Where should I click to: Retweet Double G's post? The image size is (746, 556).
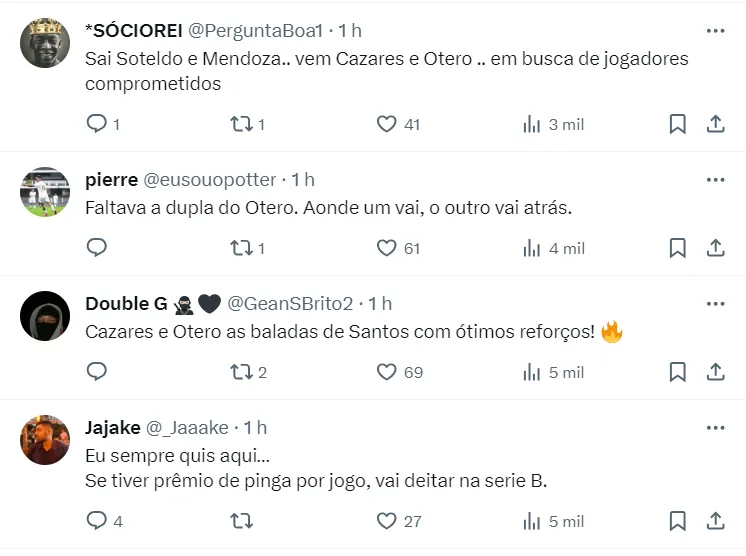pos(241,372)
